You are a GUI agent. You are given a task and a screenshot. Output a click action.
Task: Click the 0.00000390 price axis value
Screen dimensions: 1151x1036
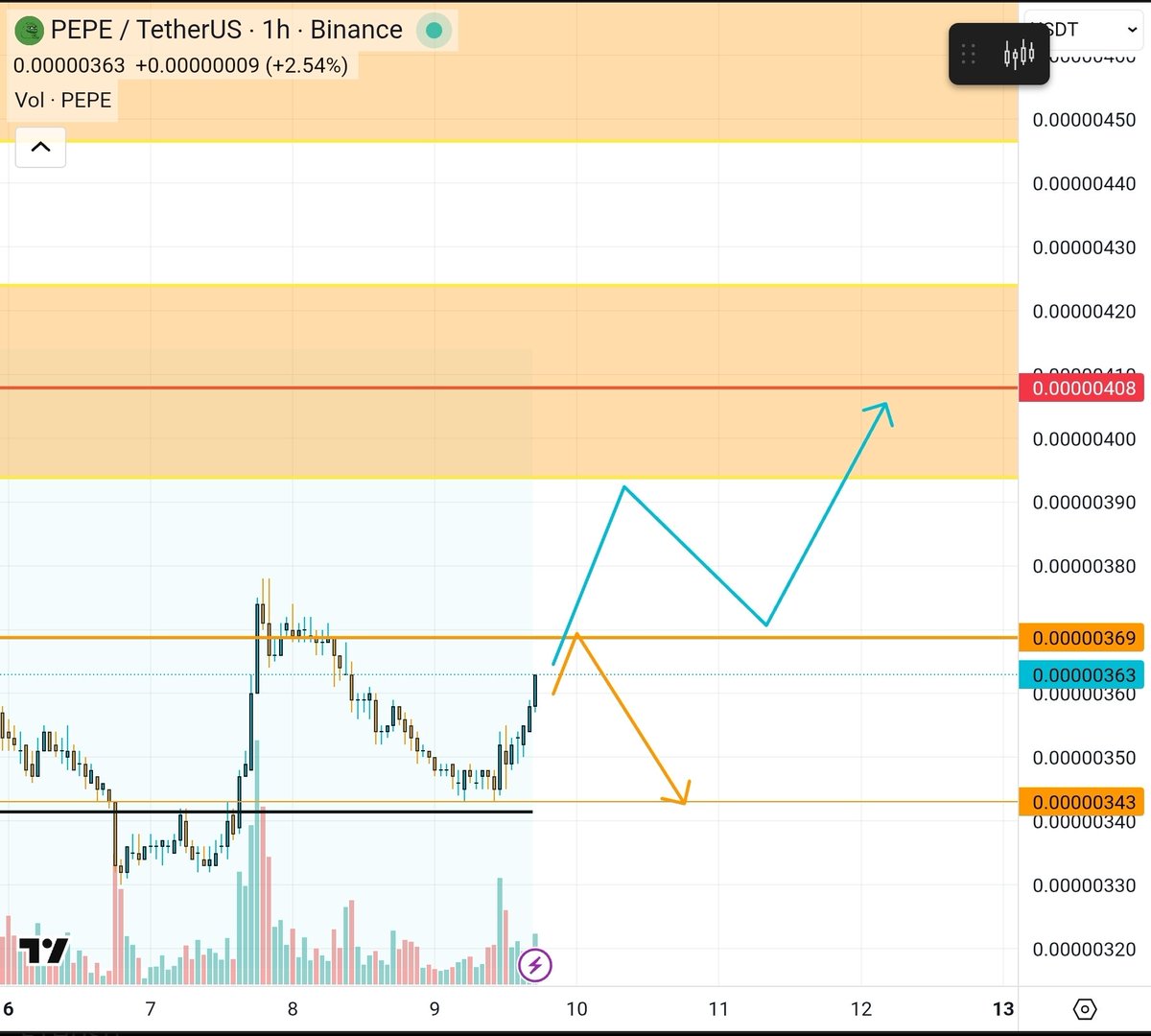1084,502
